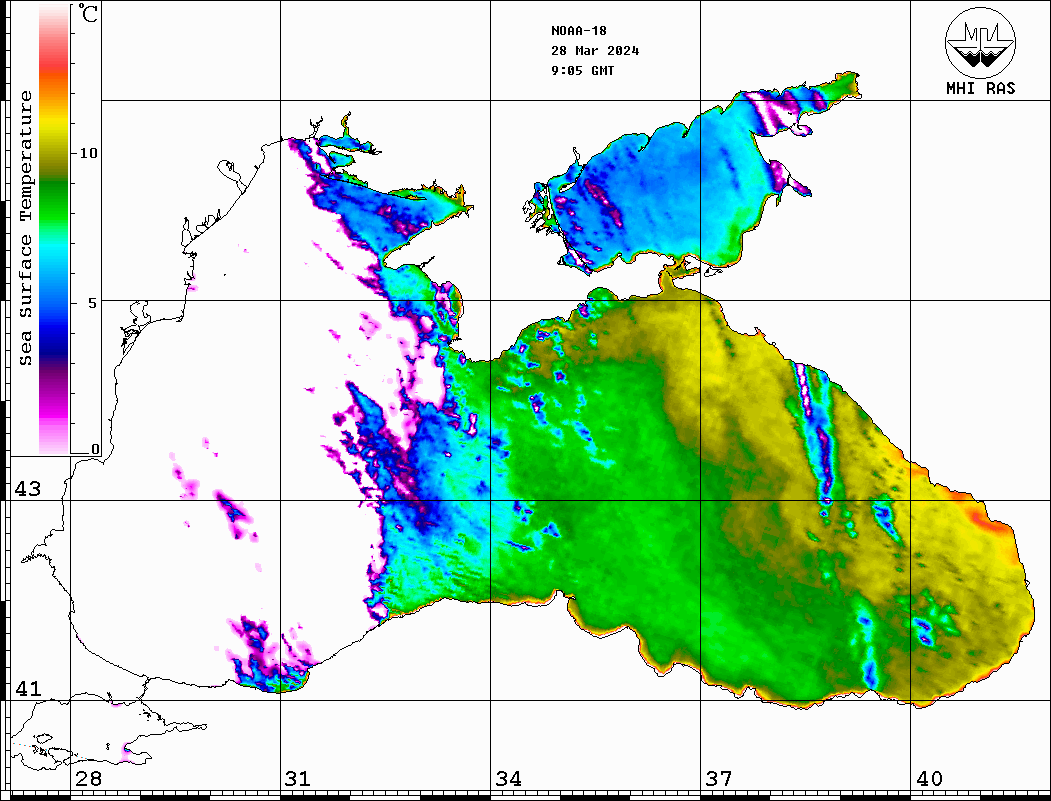Viewport: 1051px width, 801px height.
Task: Click the '28 Mar 2024' date text
Action: coord(595,51)
